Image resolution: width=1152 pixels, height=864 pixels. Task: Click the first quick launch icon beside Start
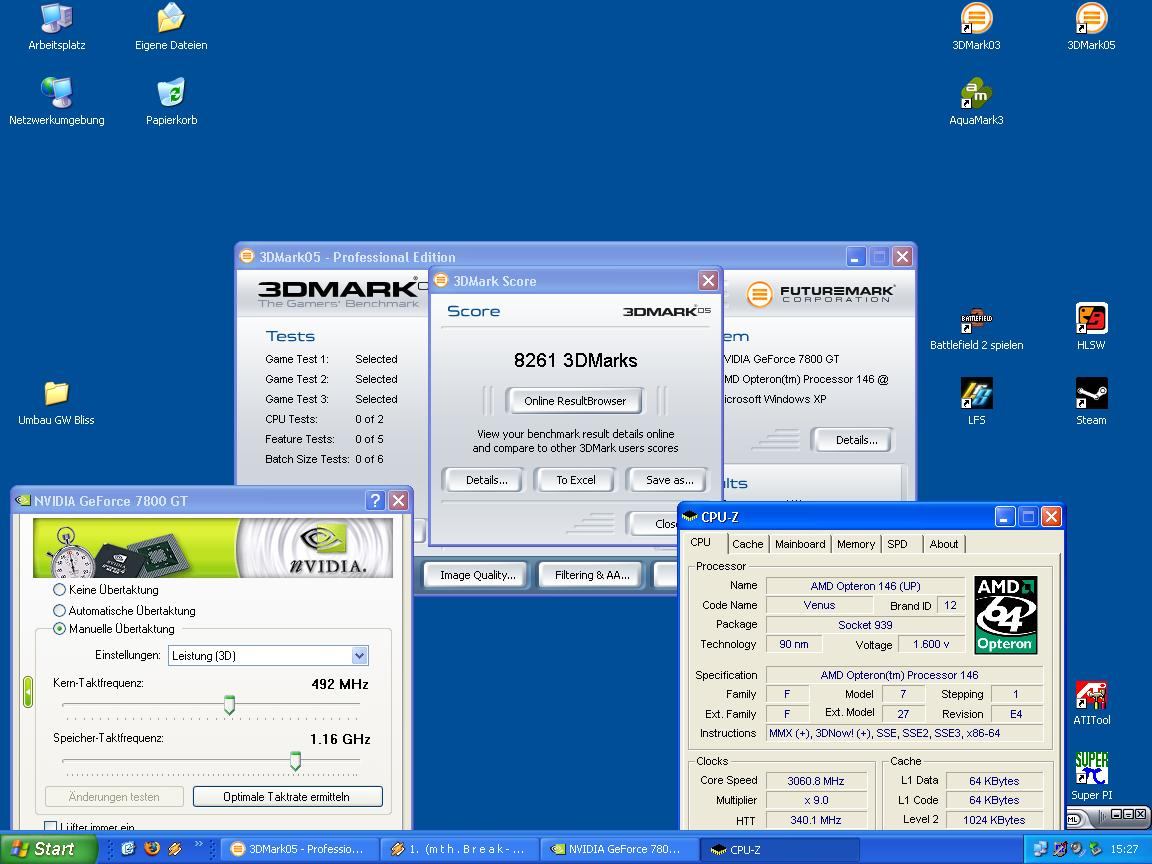tap(129, 849)
